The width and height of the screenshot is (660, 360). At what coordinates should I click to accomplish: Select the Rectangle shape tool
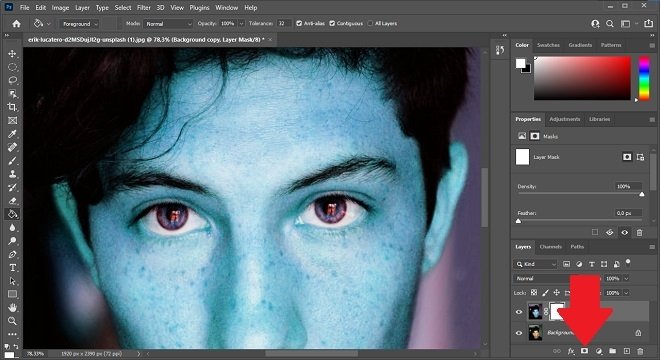click(x=12, y=294)
